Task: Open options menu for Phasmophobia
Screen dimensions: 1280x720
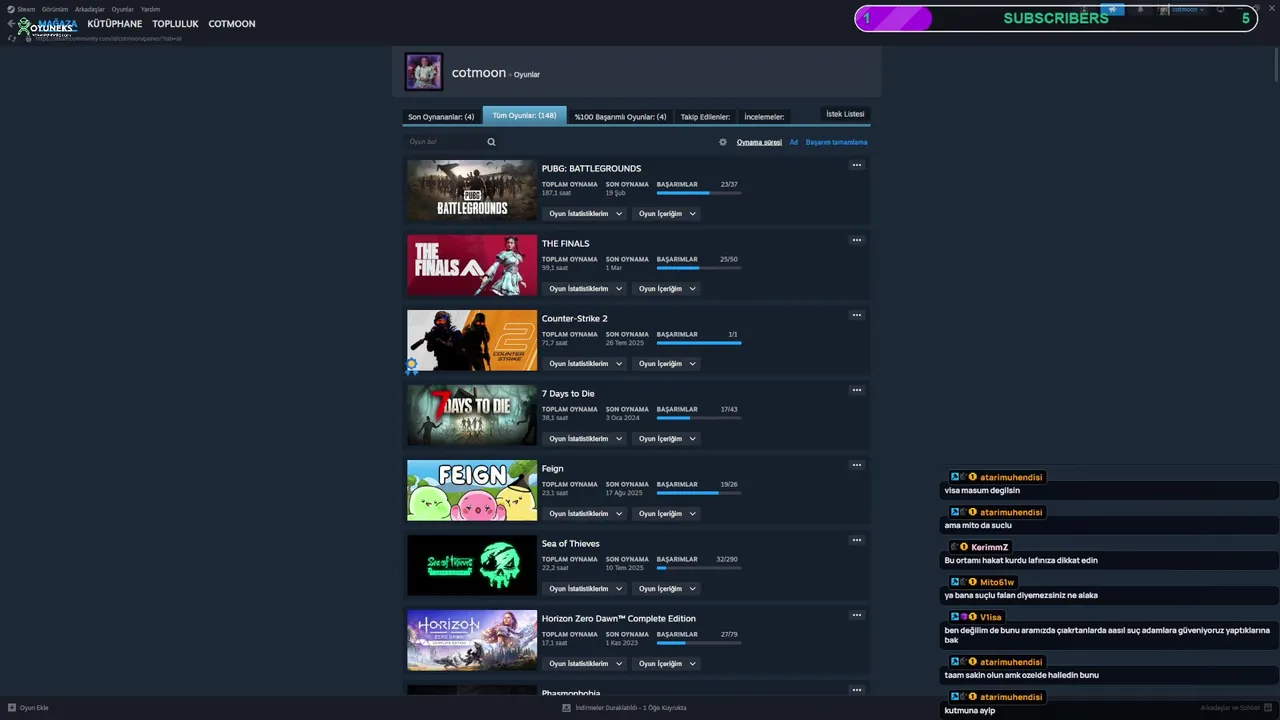Action: point(856,690)
